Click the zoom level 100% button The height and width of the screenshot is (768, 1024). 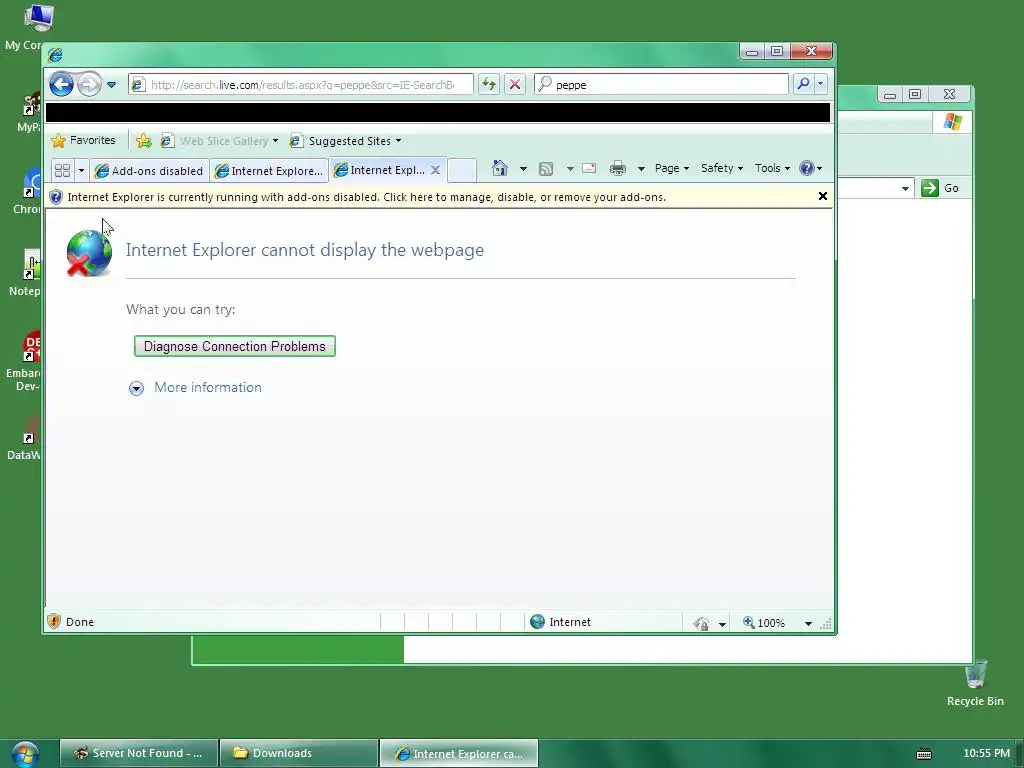pyautogui.click(x=763, y=623)
